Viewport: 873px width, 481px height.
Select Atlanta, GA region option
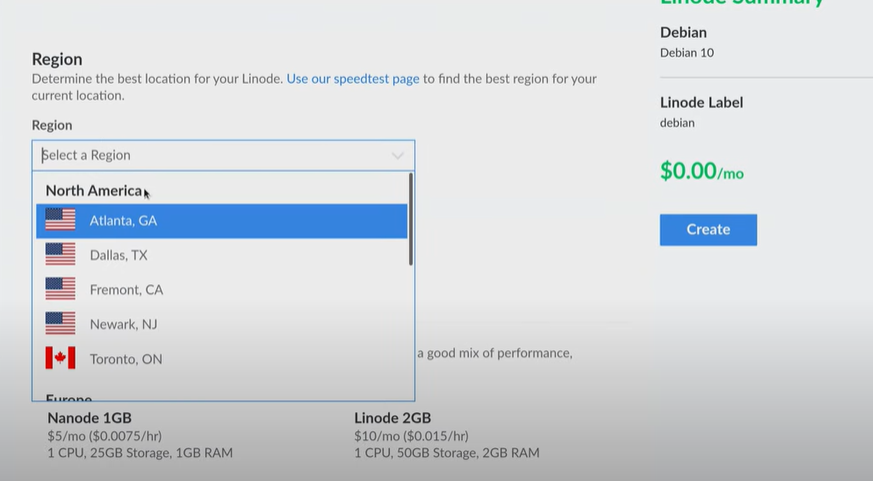(x=222, y=221)
